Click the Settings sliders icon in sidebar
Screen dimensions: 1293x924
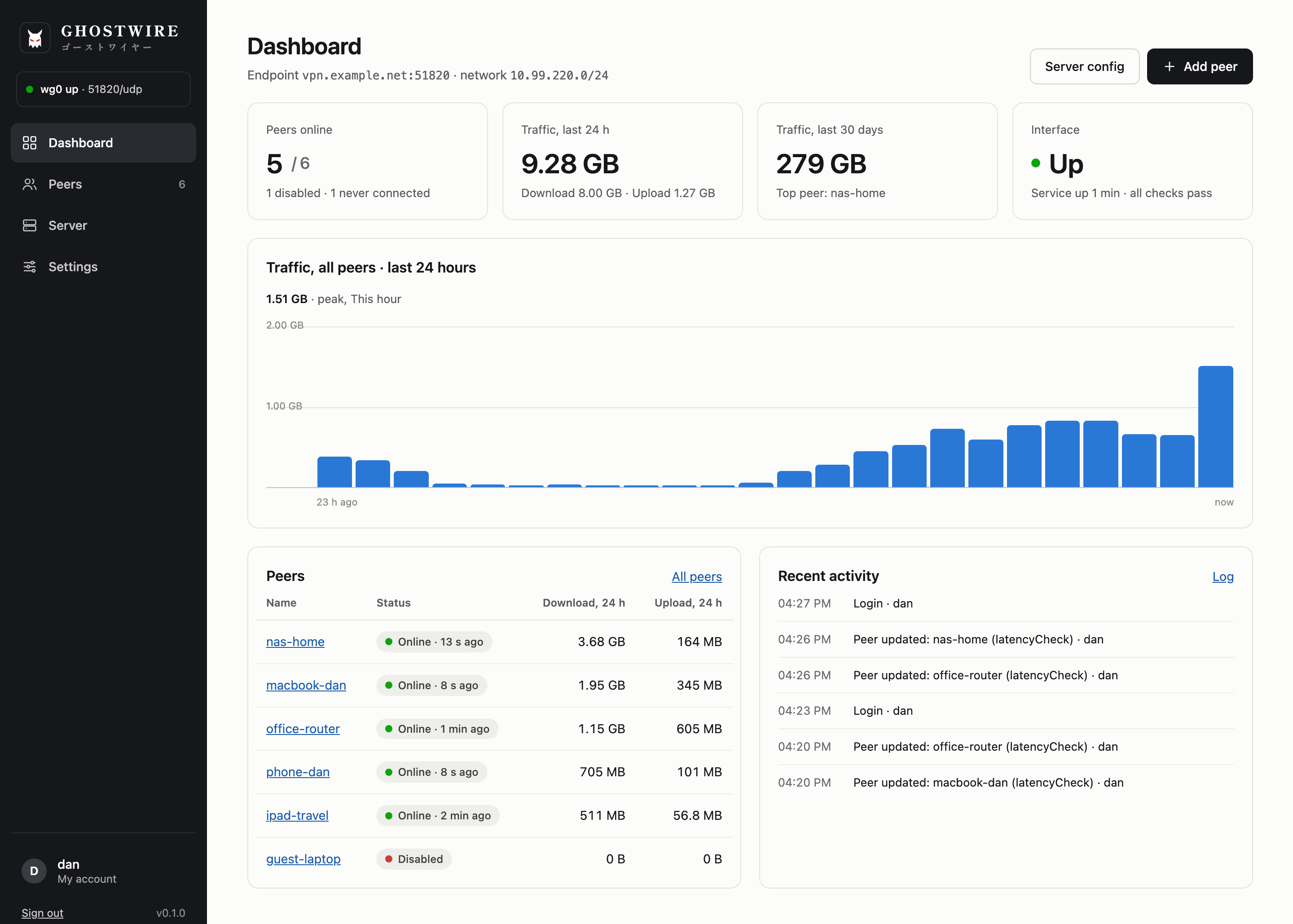click(30, 267)
